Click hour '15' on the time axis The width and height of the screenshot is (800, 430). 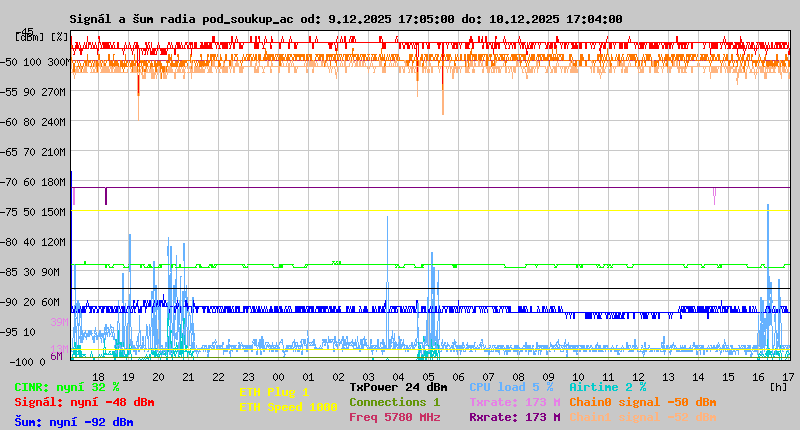click(728, 377)
